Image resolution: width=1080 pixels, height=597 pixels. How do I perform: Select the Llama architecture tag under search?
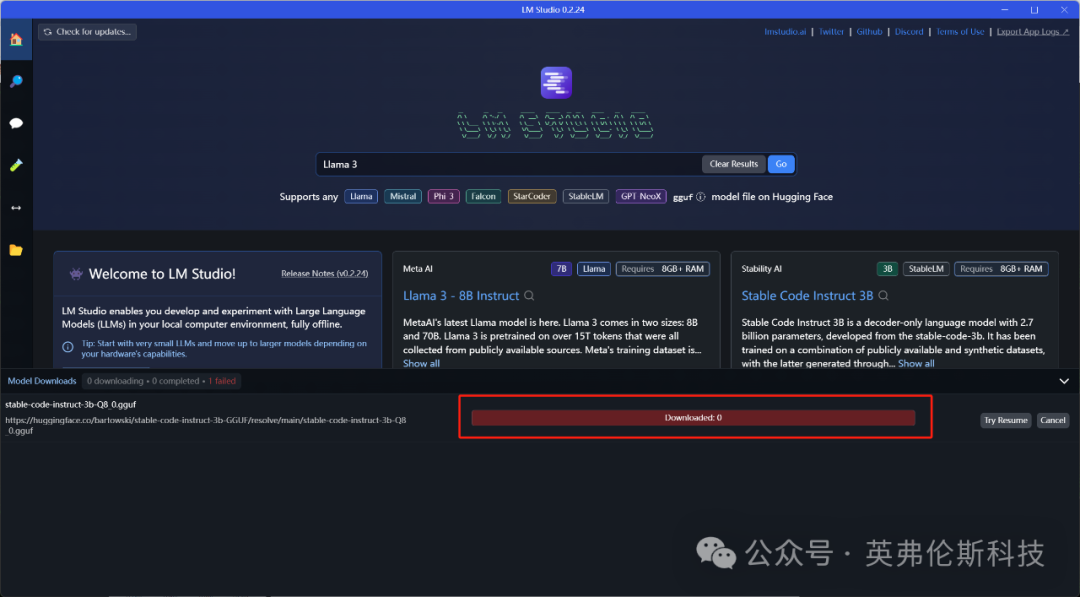361,196
